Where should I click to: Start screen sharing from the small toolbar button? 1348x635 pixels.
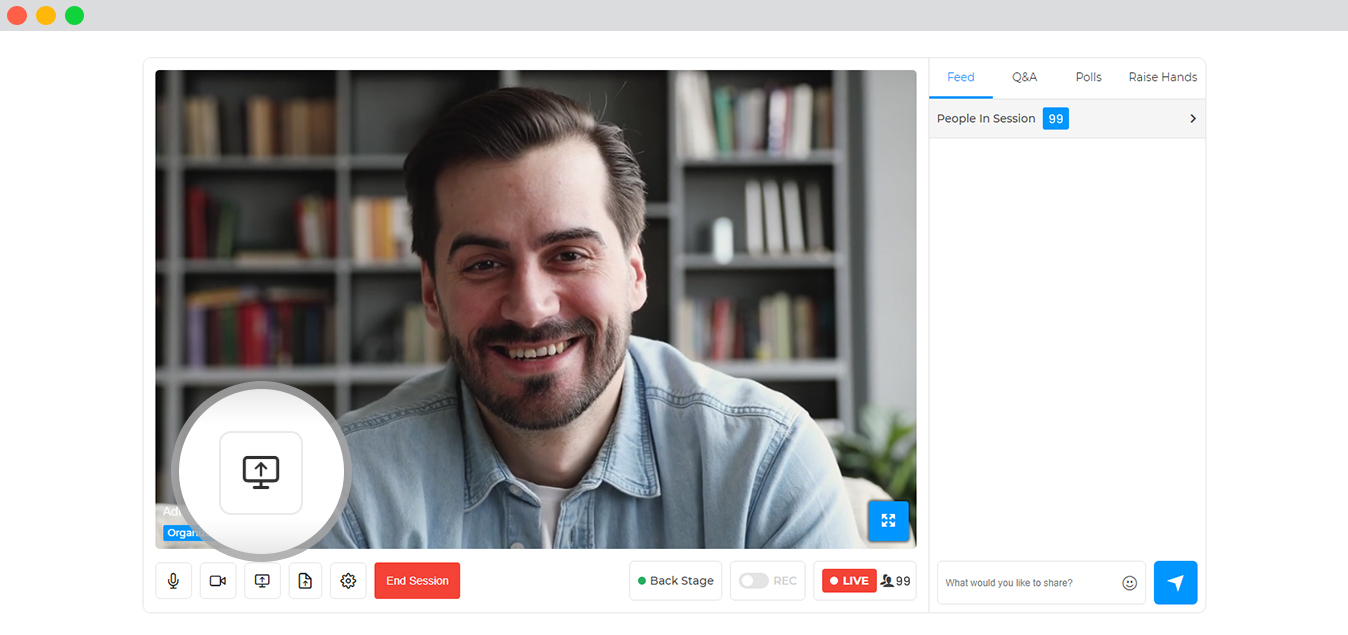pyautogui.click(x=262, y=581)
